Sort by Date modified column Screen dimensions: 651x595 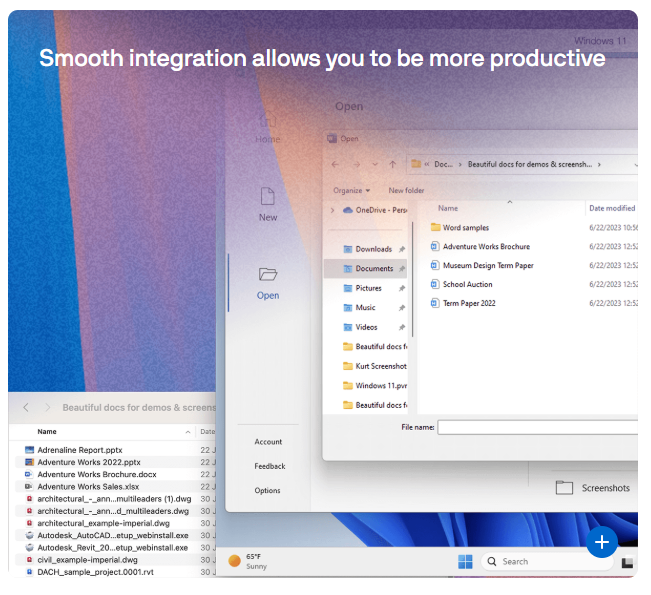pos(612,208)
